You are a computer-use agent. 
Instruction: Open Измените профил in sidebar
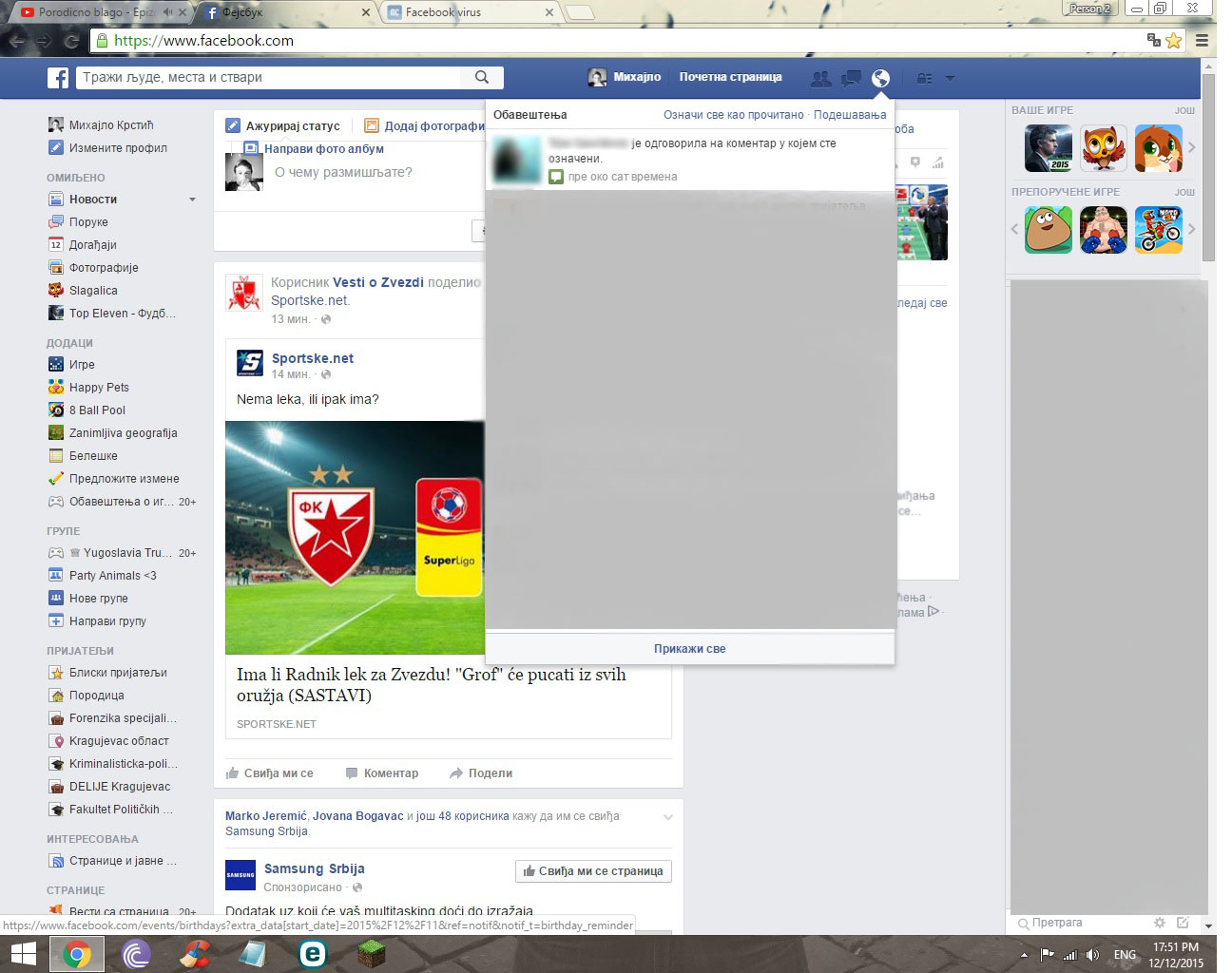point(107,148)
